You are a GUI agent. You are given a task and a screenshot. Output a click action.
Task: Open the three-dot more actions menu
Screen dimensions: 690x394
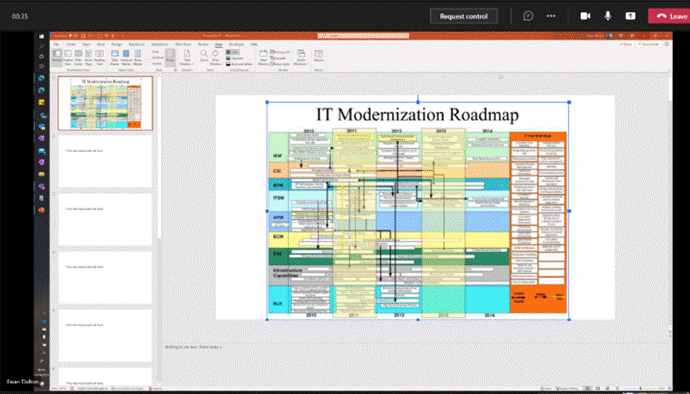pyautogui.click(x=551, y=16)
